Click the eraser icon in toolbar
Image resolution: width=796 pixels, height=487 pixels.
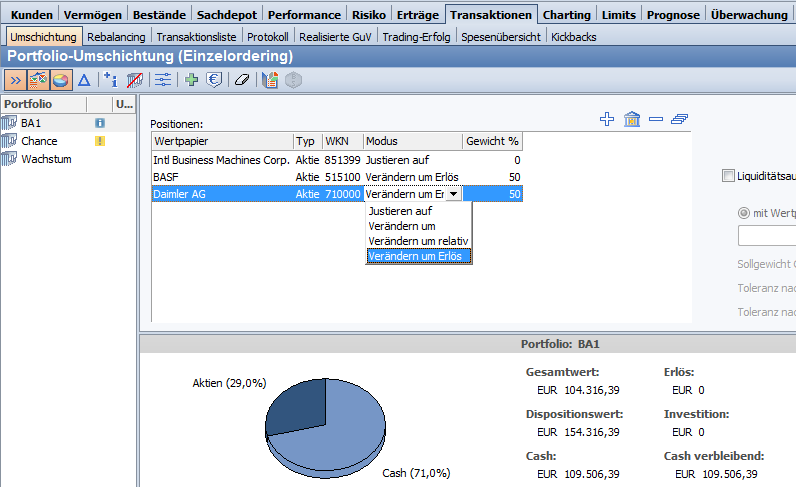pyautogui.click(x=241, y=80)
